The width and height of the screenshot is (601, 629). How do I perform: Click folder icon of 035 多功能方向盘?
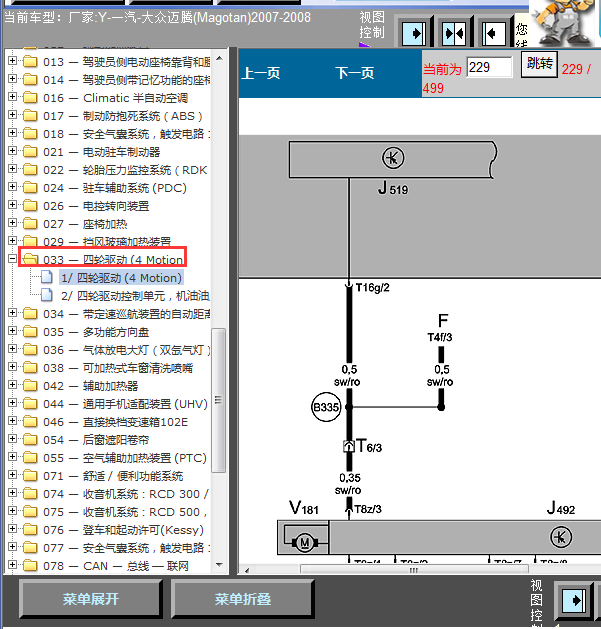pyautogui.click(x=30, y=331)
